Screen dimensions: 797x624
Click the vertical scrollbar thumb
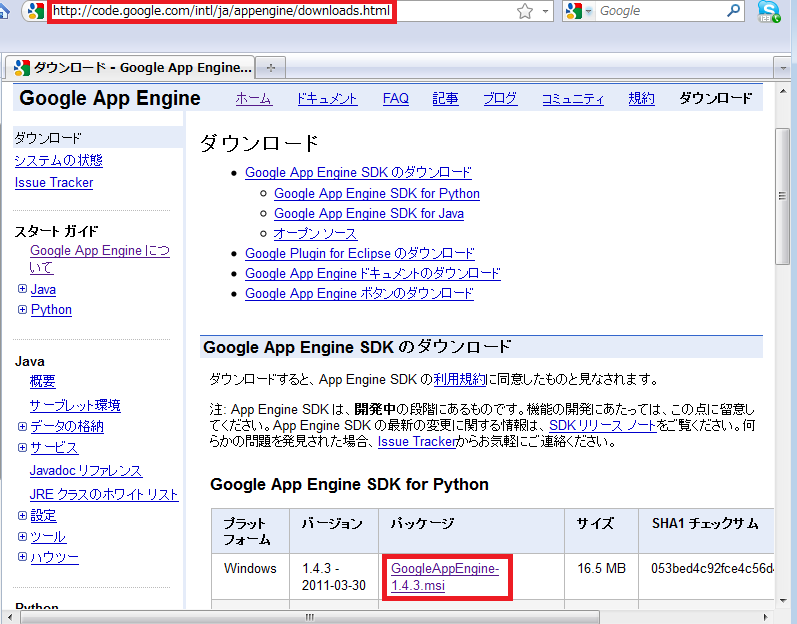coord(782,196)
